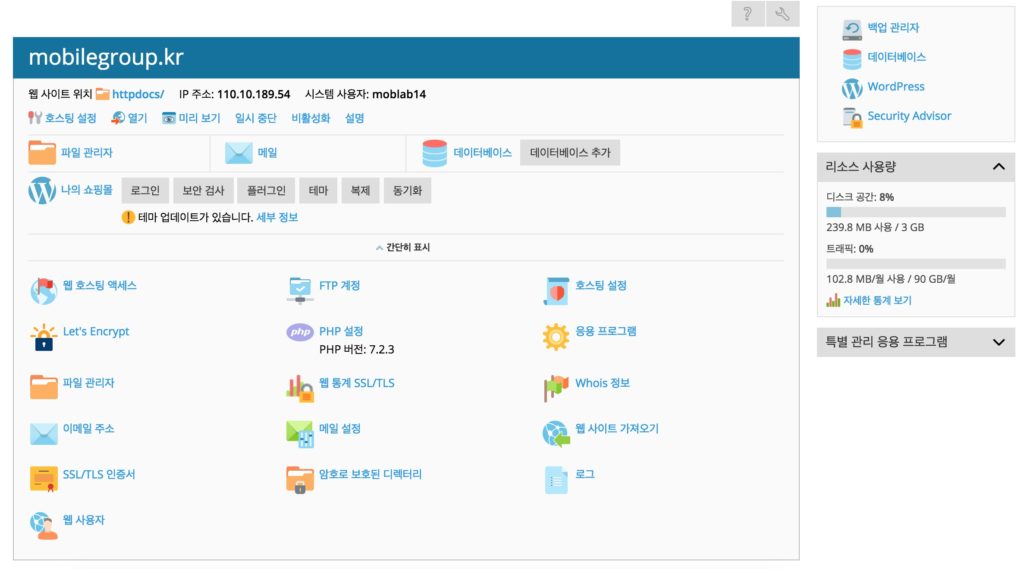Open the lower 파일 관리자 folder icon
Viewport: 1024px width, 569px height.
tap(43, 387)
